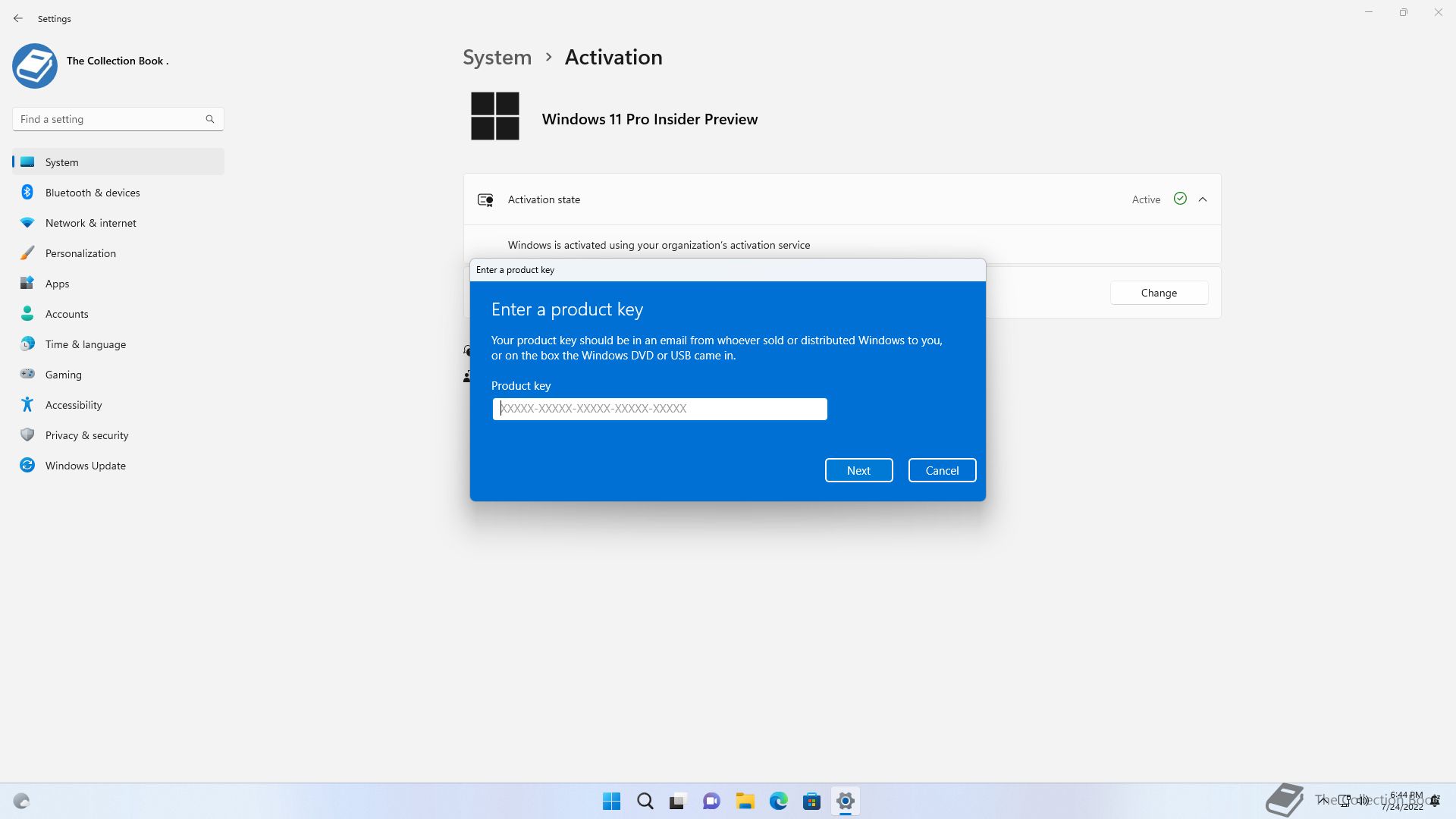Click the Next button in dialog
1456x819 pixels.
click(x=858, y=470)
